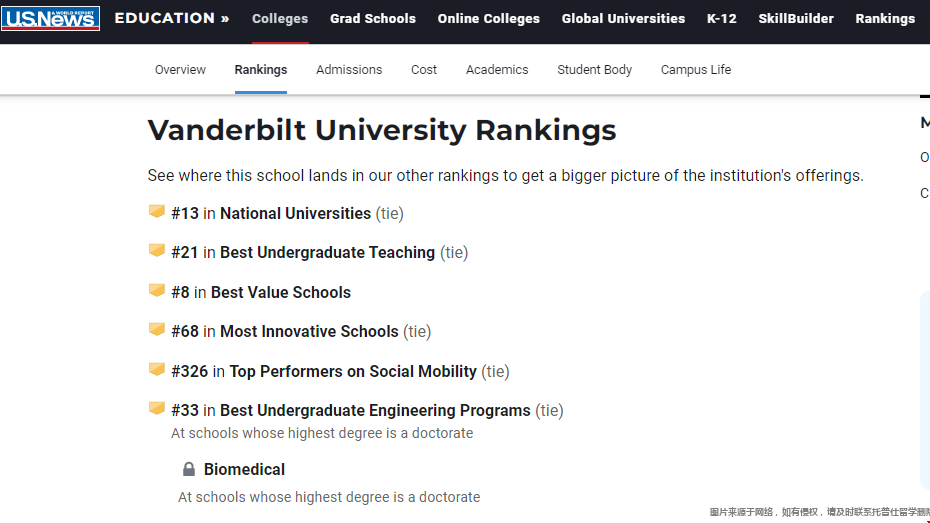This screenshot has height=523, width=930.
Task: Click the lock icon next to Biomedical
Action: point(189,469)
